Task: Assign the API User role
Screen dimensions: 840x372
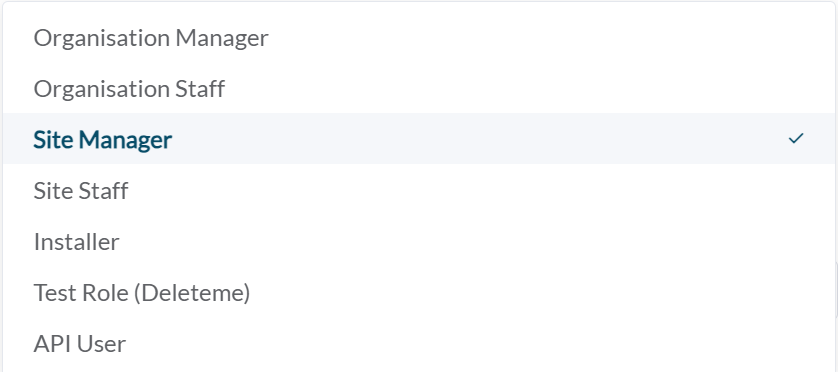Action: [x=419, y=344]
